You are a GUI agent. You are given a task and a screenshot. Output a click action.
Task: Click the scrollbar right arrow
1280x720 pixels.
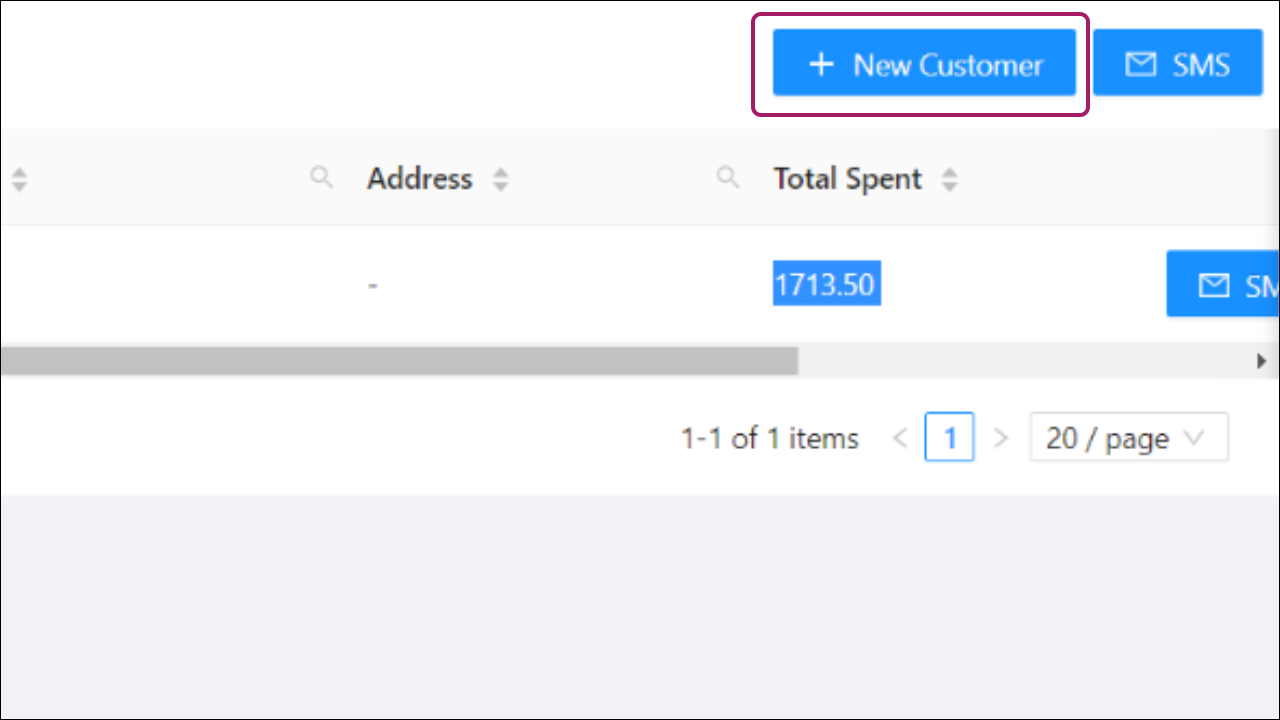(1262, 361)
